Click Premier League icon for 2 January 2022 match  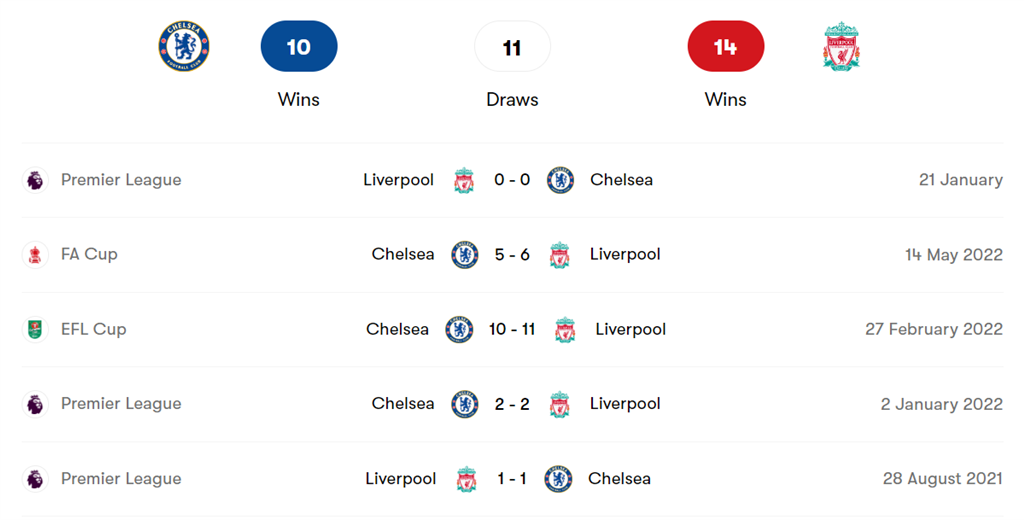(35, 404)
